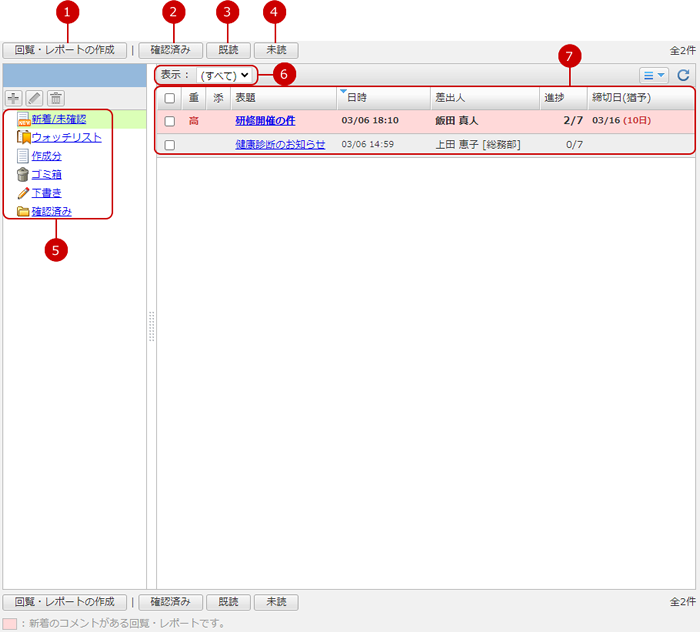Screen dimensions: 700x632
Task: Click the bottom 未読 button
Action: [275, 602]
